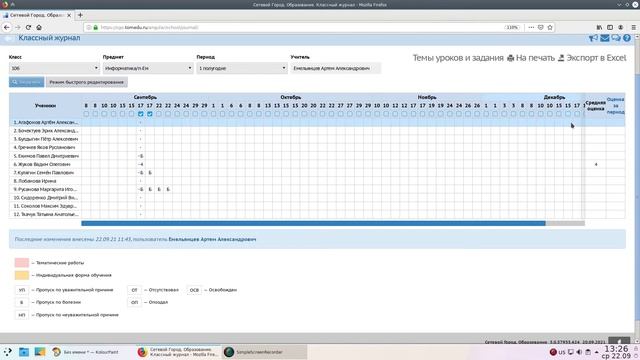Click the pink Тематические работы swatch
The image size is (640, 360).
22,262
